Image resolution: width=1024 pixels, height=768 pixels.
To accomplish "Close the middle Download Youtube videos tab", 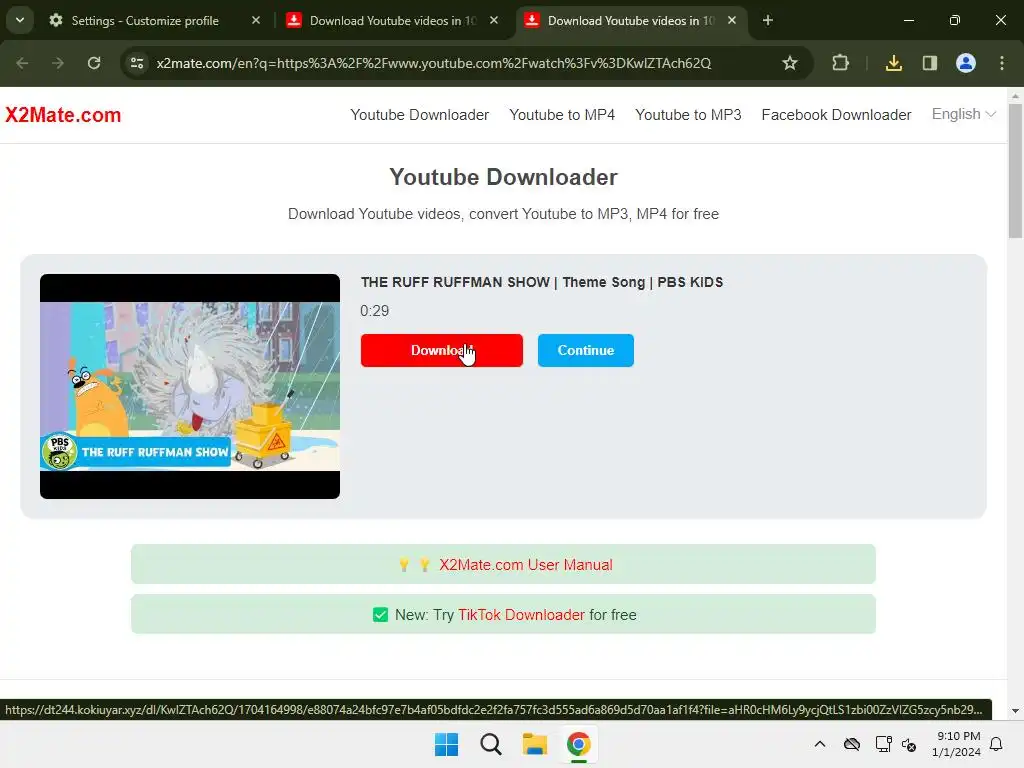I will coord(494,21).
